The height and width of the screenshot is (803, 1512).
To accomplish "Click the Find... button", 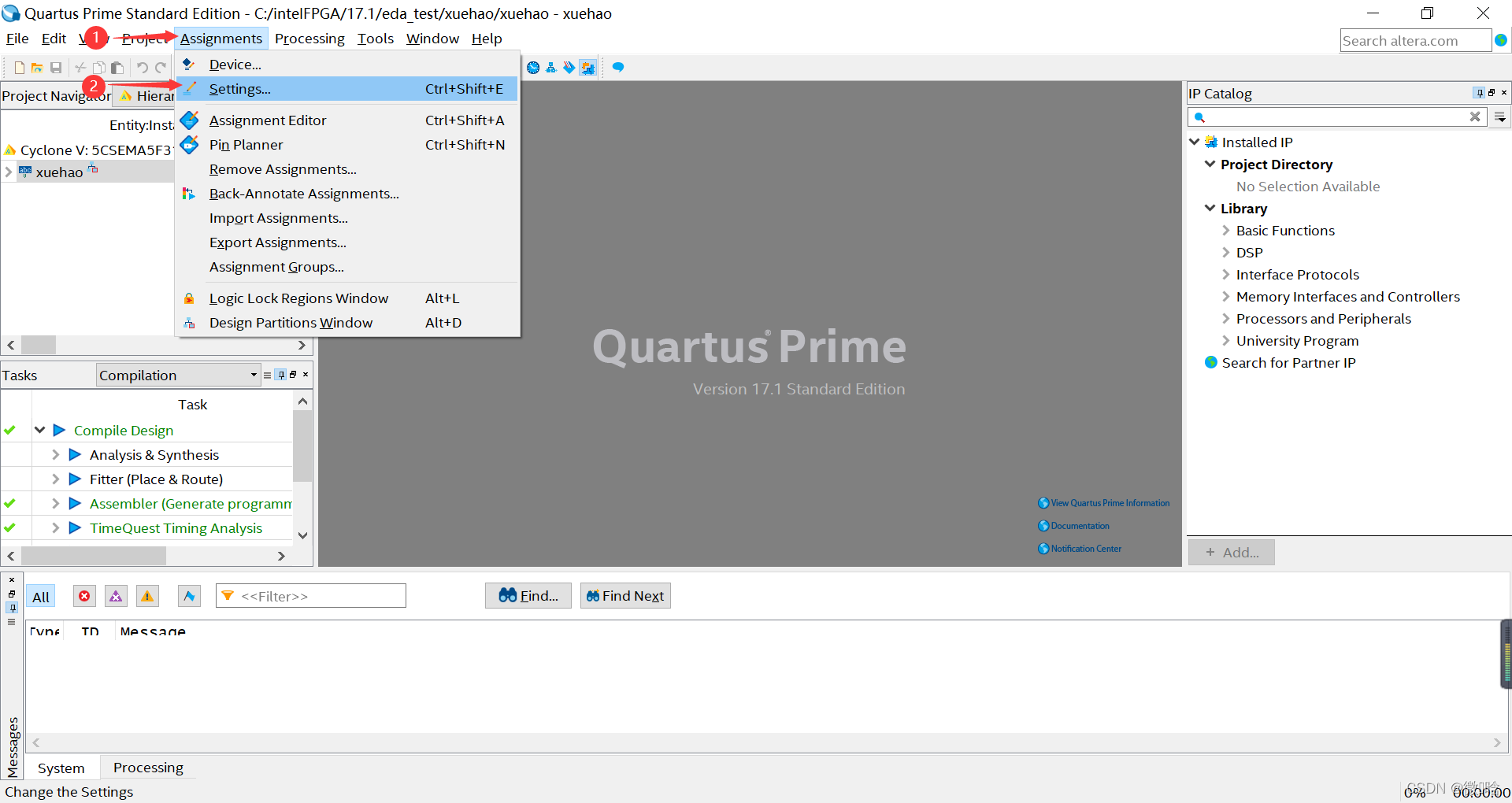I will (528, 596).
